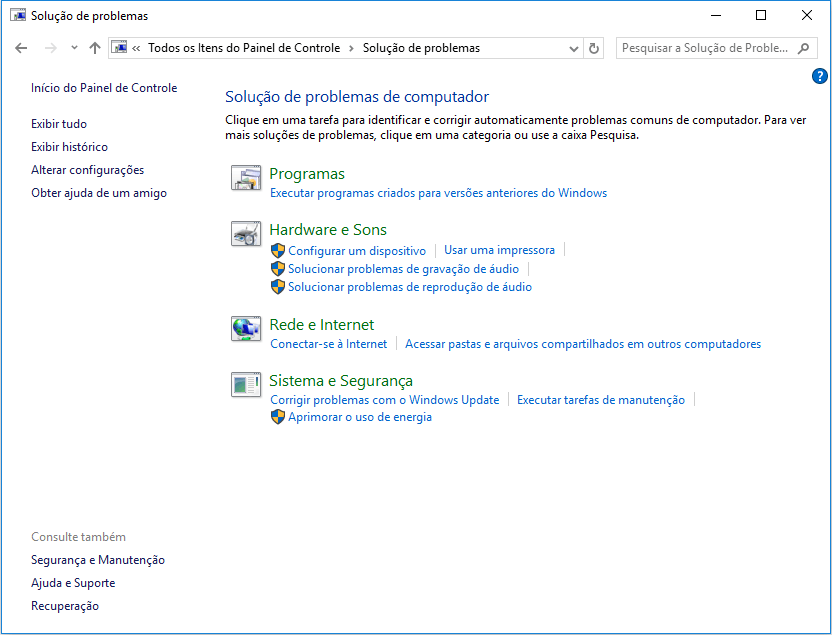Click Corrigir problemas com o Windows Update

(x=385, y=399)
